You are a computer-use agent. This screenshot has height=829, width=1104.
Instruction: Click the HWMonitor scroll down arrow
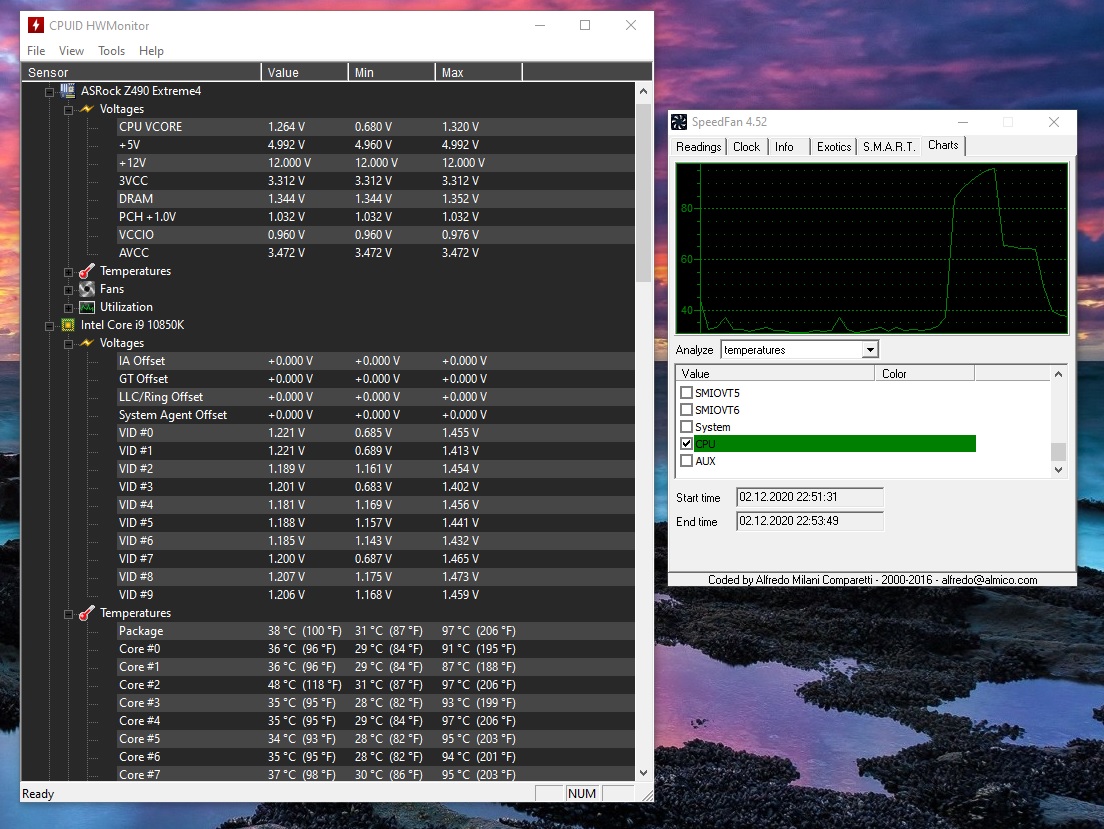coord(644,773)
